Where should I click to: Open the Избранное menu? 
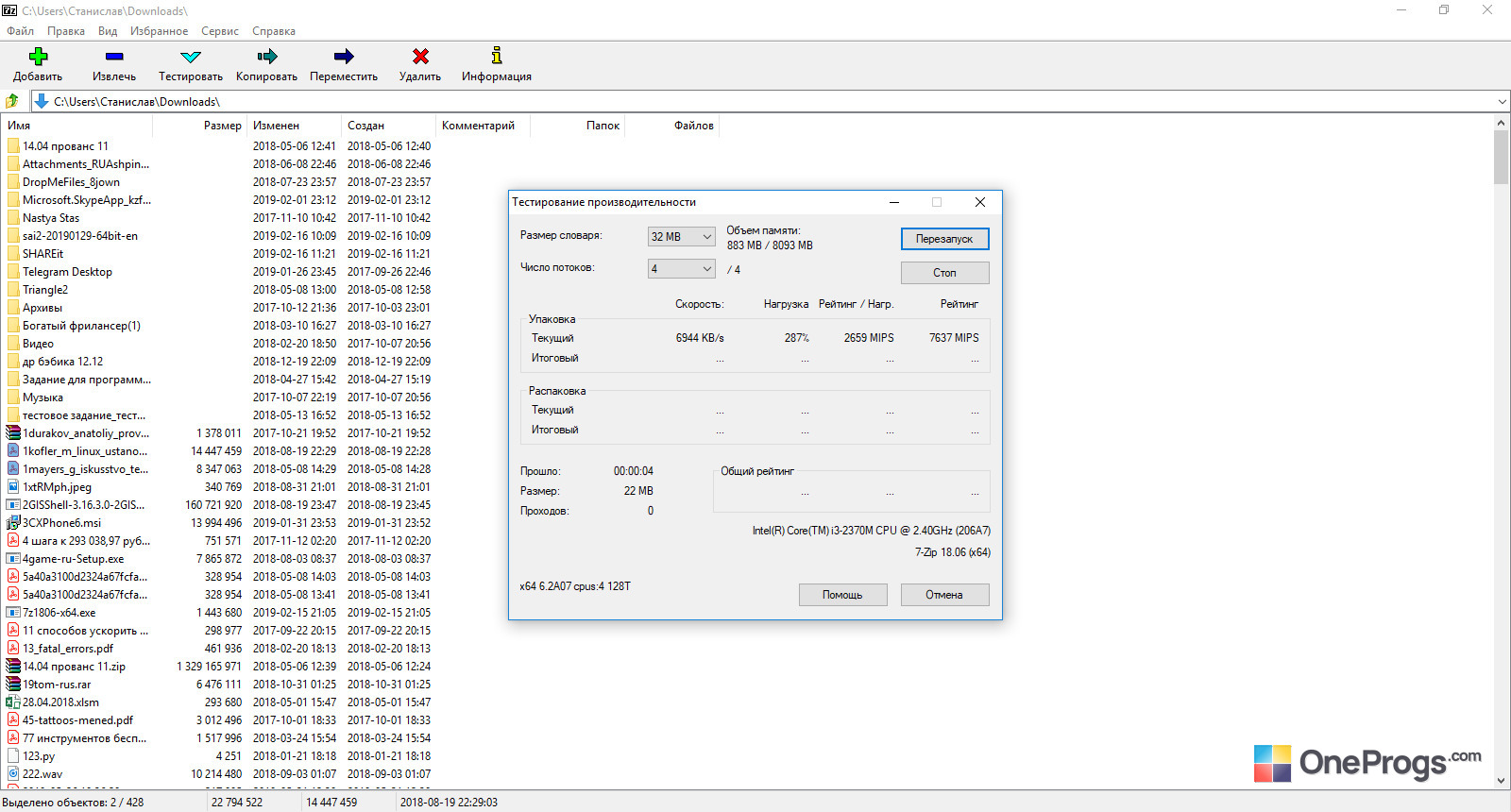159,31
